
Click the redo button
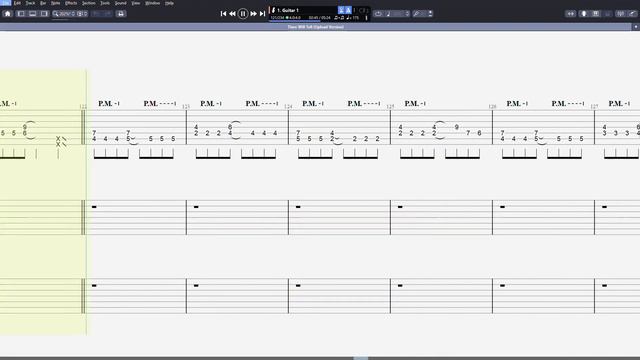107,13
